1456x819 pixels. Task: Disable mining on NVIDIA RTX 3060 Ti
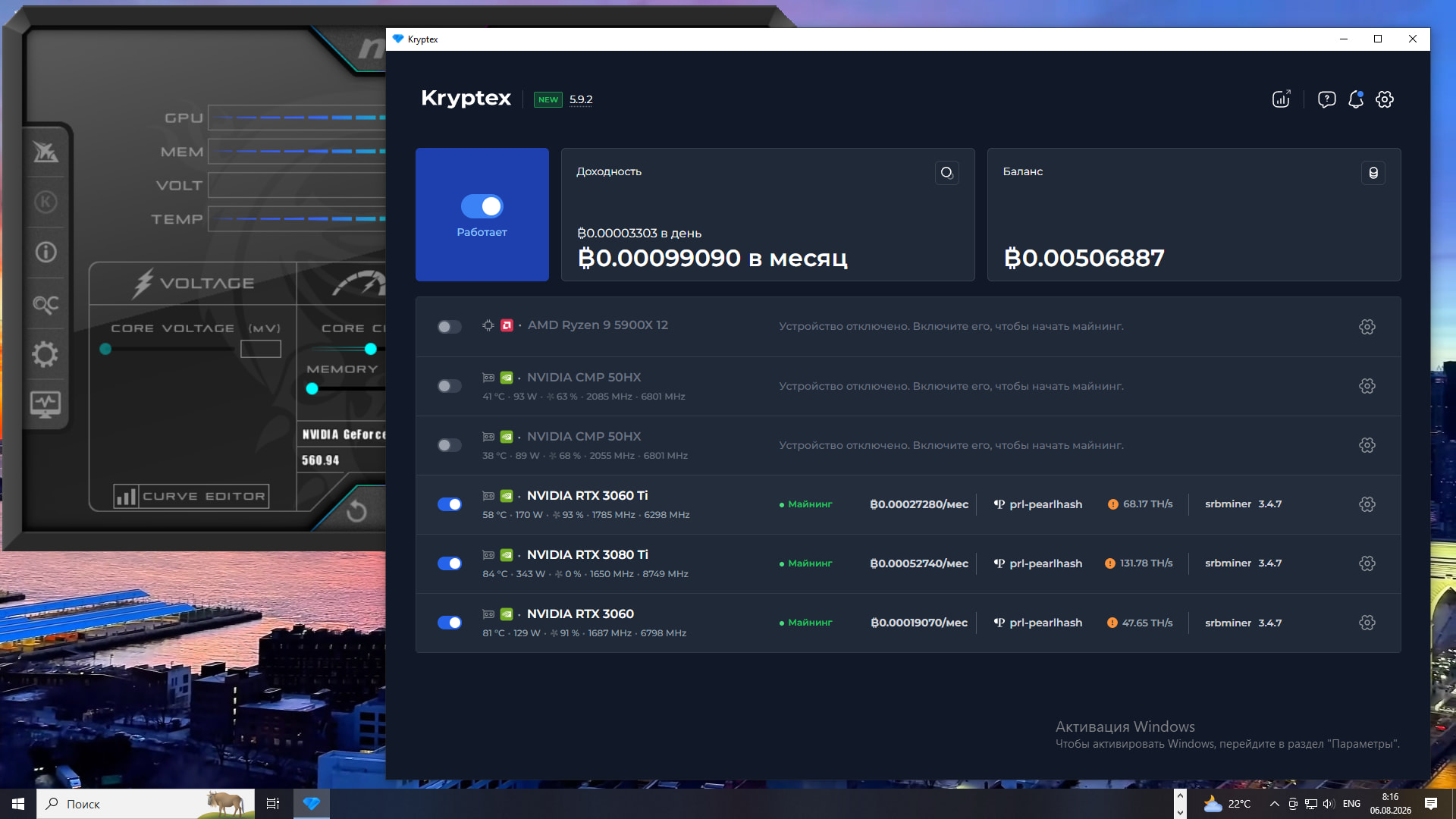click(x=450, y=504)
